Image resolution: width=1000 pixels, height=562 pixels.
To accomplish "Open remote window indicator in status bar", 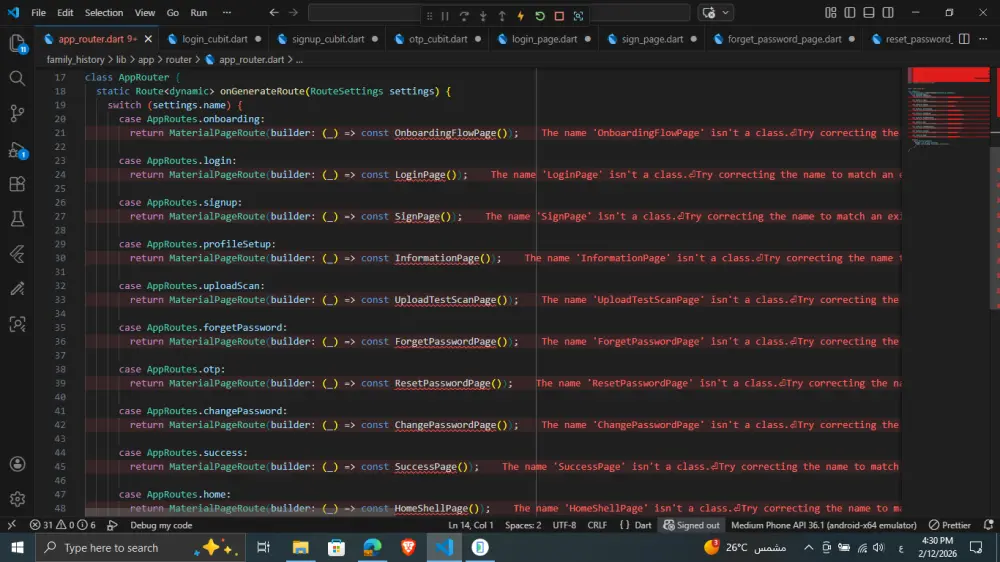I will tap(11, 525).
